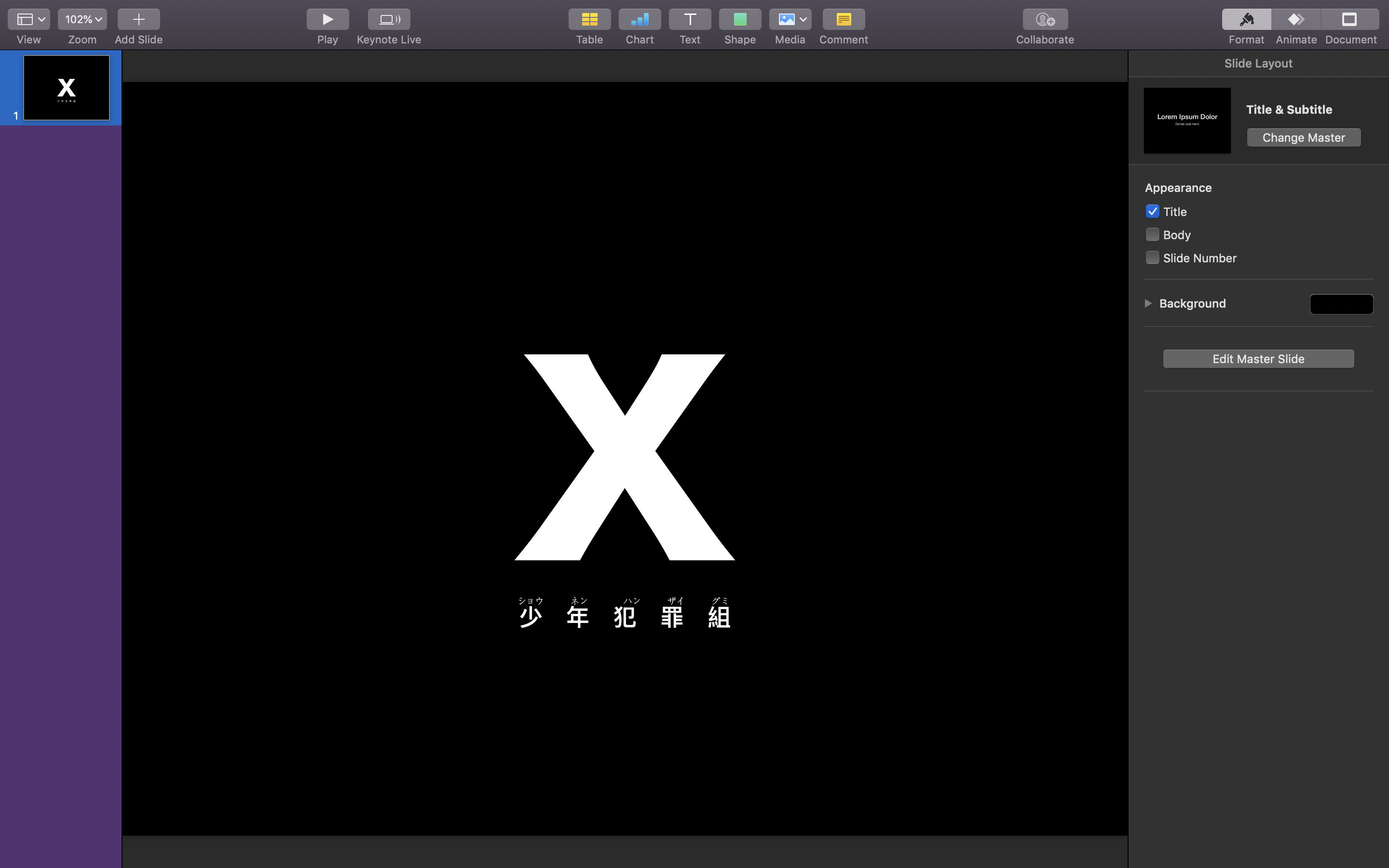1389x868 pixels.
Task: Switch to the Animate inspector tab
Action: coord(1296,19)
